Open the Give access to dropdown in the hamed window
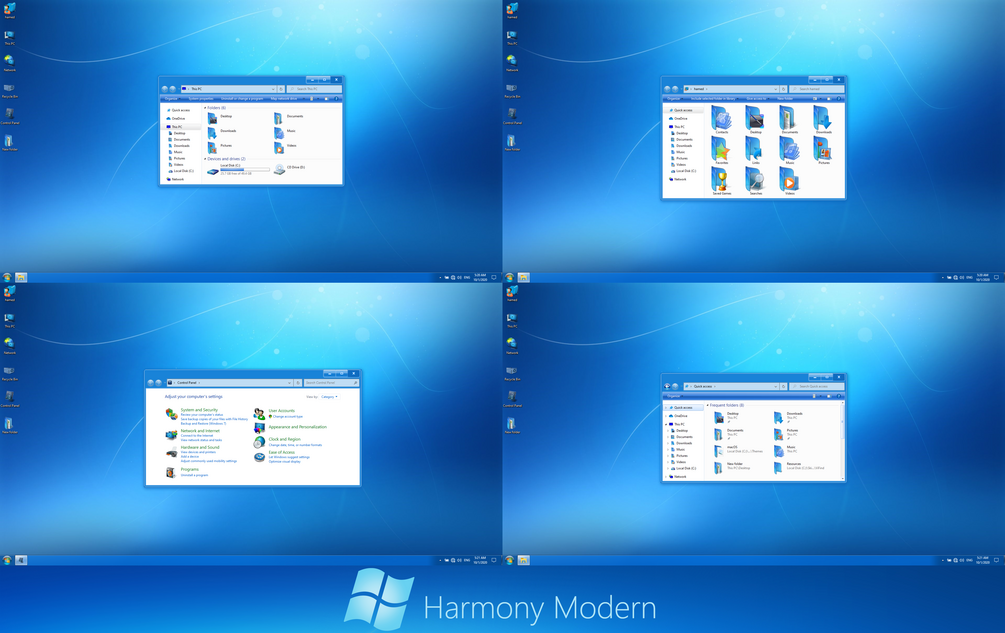Image resolution: width=1005 pixels, height=633 pixels. coord(758,99)
